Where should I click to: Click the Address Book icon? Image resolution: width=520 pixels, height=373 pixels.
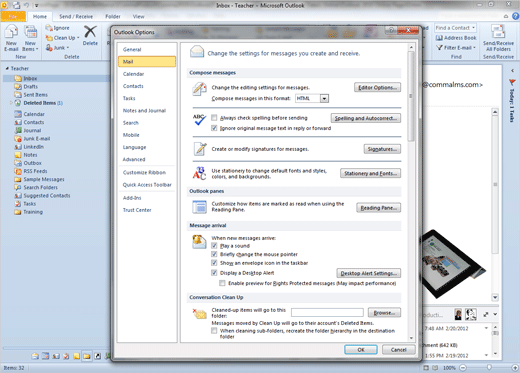[439, 38]
